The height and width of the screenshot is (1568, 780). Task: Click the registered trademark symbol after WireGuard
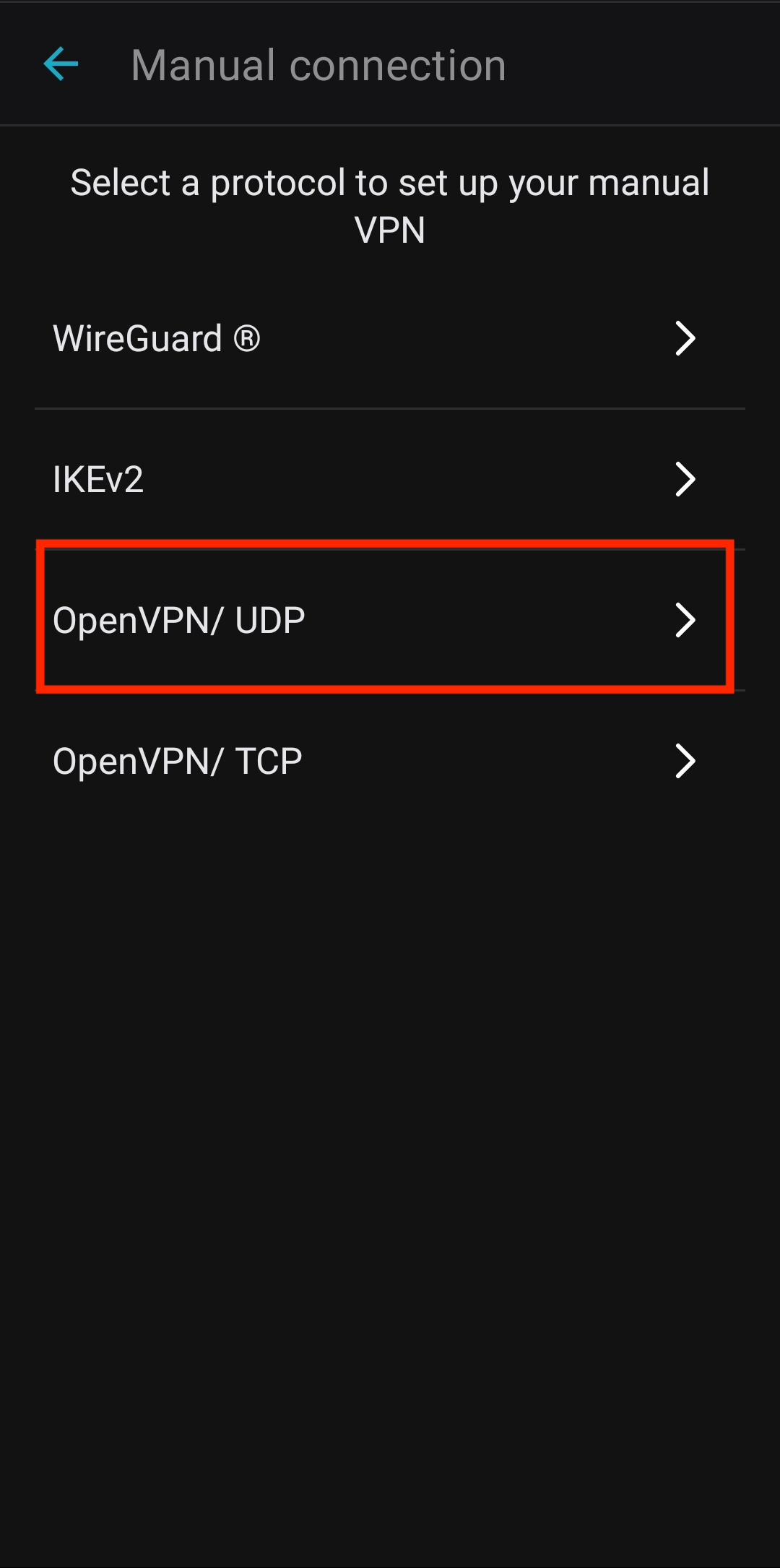tap(247, 338)
